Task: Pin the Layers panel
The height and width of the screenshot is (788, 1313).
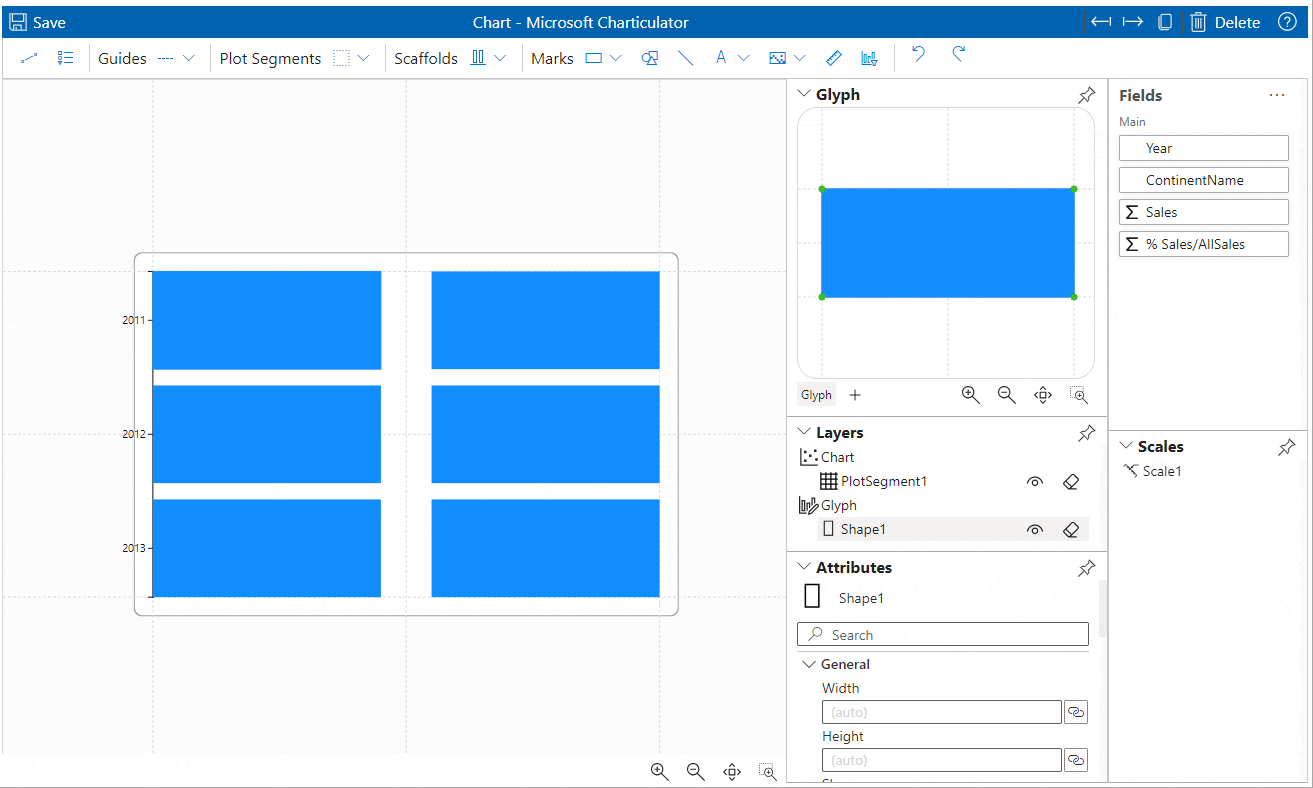Action: click(x=1086, y=432)
